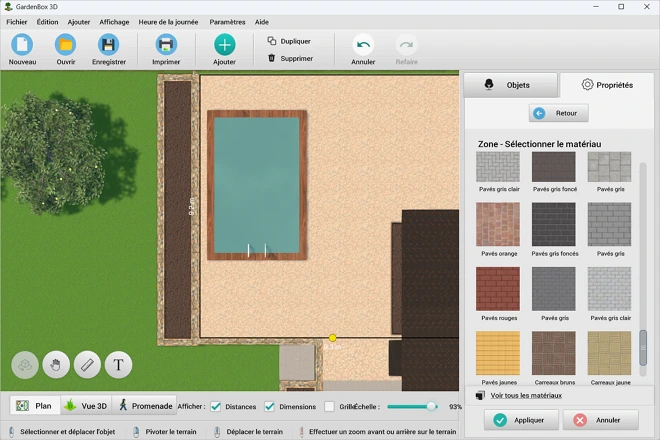Image resolution: width=660 pixels, height=440 pixels.
Task: Click Voir tous les matériaux link
Action: pos(526,395)
